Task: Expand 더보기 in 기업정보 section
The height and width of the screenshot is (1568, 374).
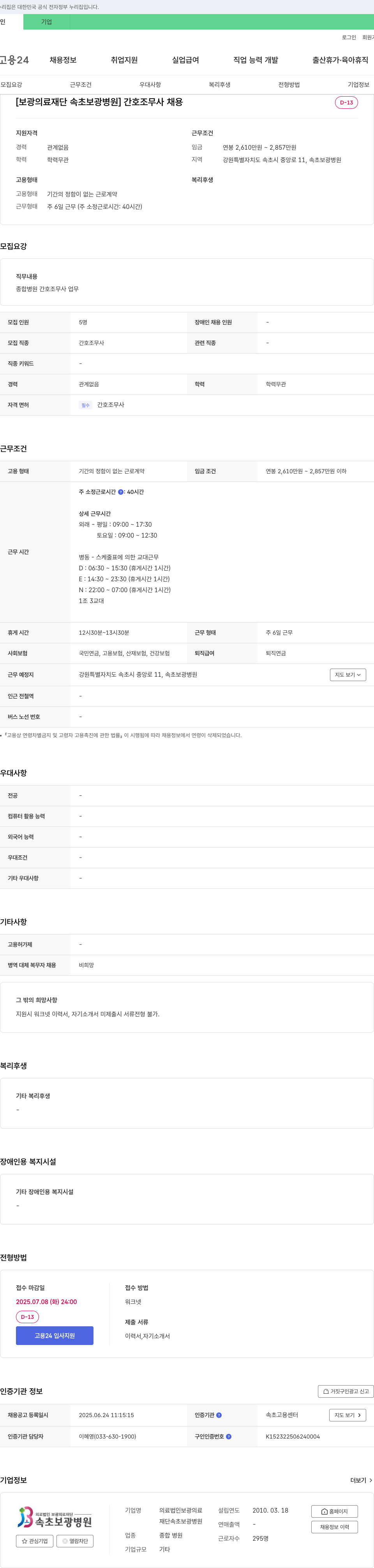Action: [361, 1480]
